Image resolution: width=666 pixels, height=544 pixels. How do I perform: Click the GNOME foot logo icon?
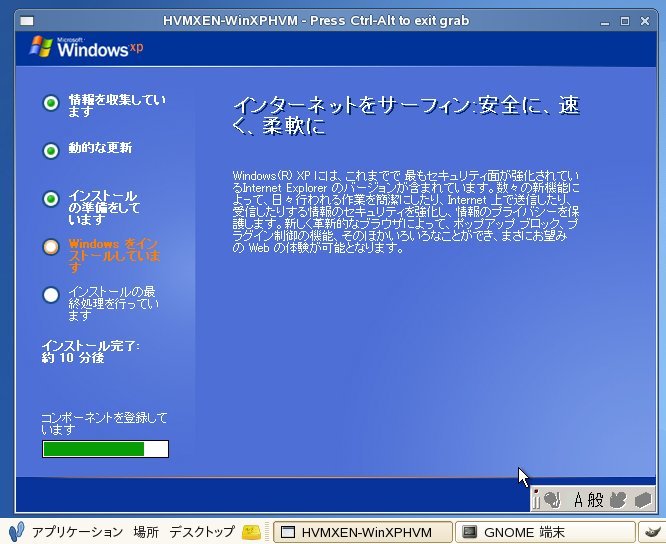pos(16,532)
